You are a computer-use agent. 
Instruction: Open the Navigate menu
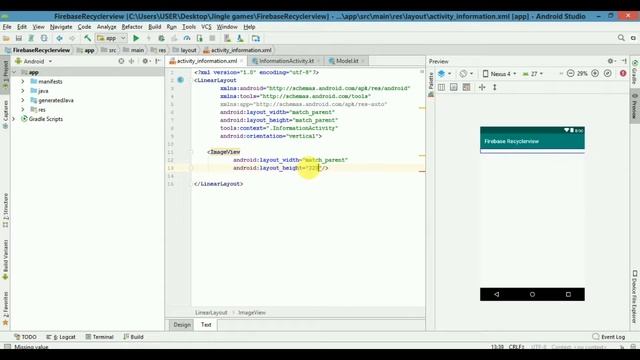click(61, 27)
